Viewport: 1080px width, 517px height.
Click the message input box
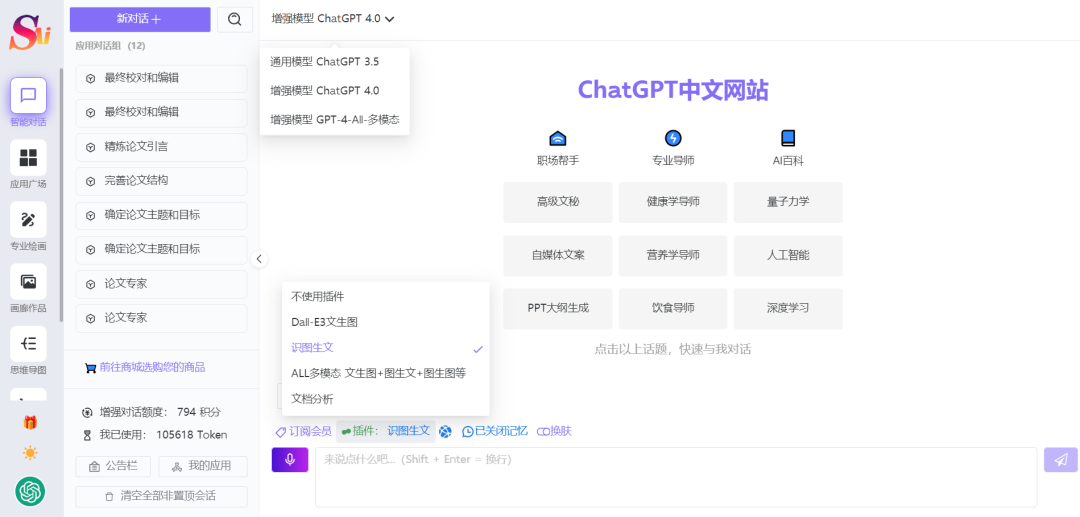tap(676, 477)
